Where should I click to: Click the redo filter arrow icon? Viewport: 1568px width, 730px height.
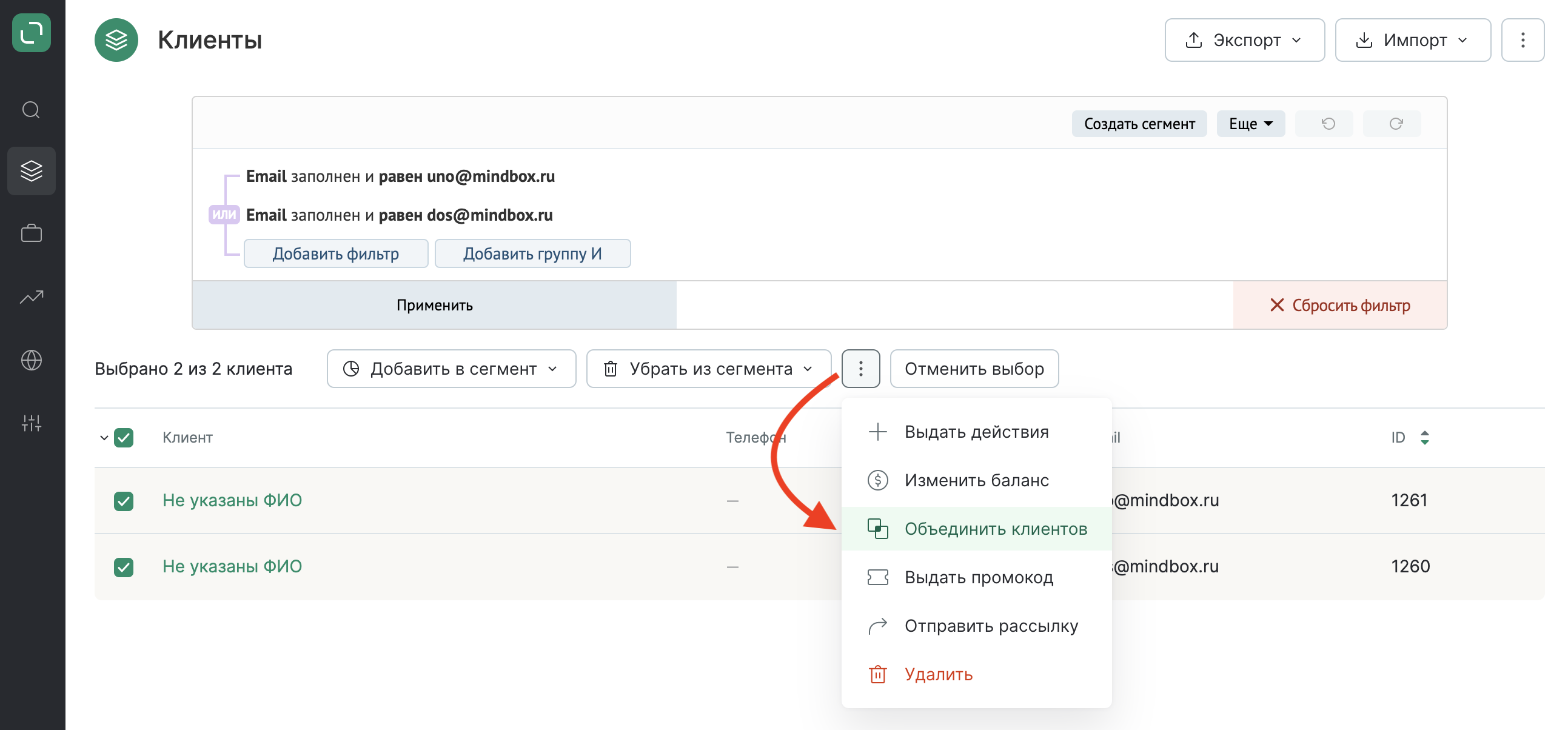pos(1396,124)
